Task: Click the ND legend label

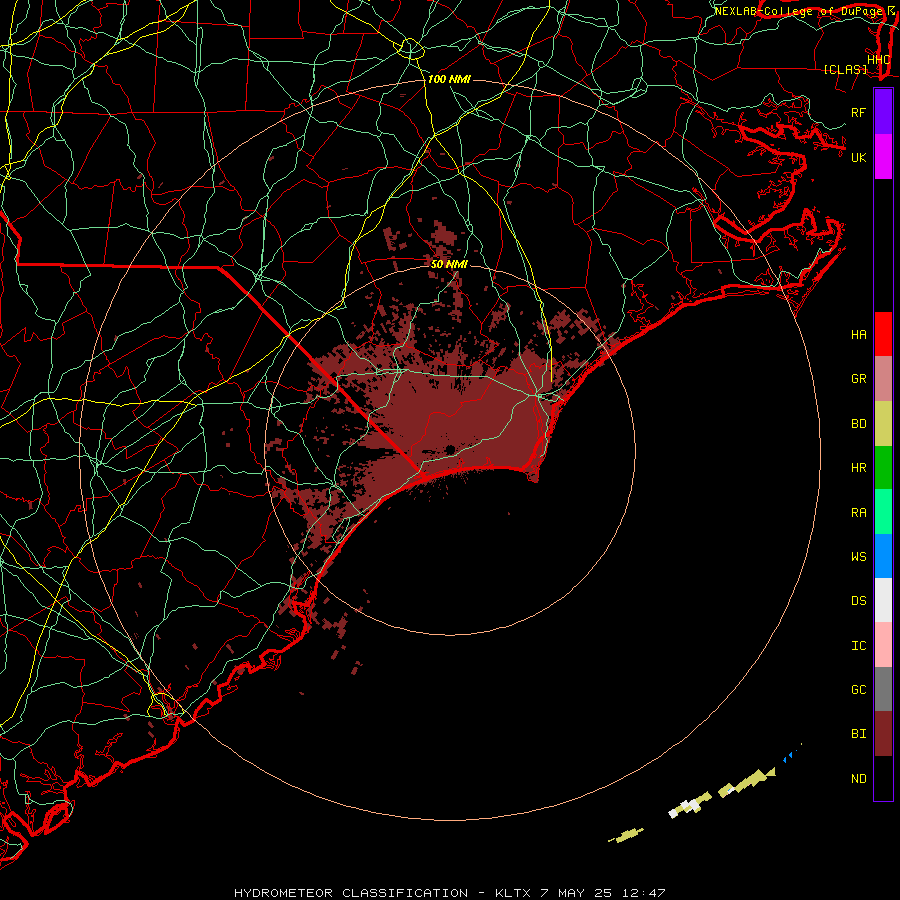Action: click(859, 779)
